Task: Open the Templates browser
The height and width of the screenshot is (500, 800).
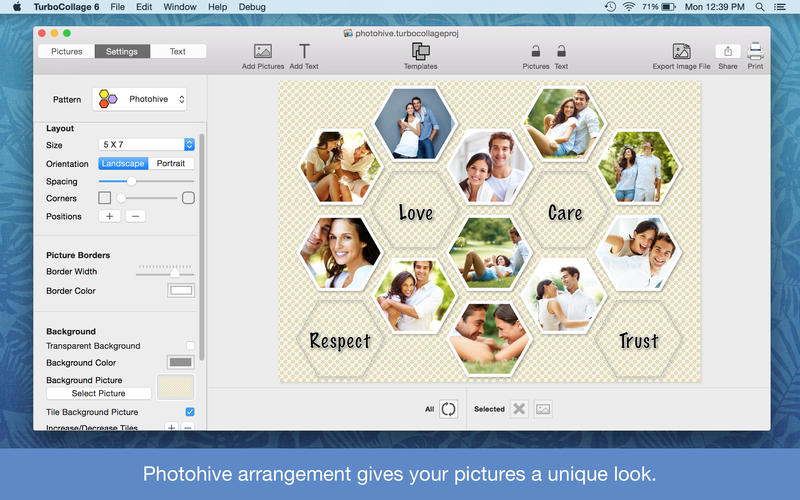Action: pyautogui.click(x=420, y=51)
